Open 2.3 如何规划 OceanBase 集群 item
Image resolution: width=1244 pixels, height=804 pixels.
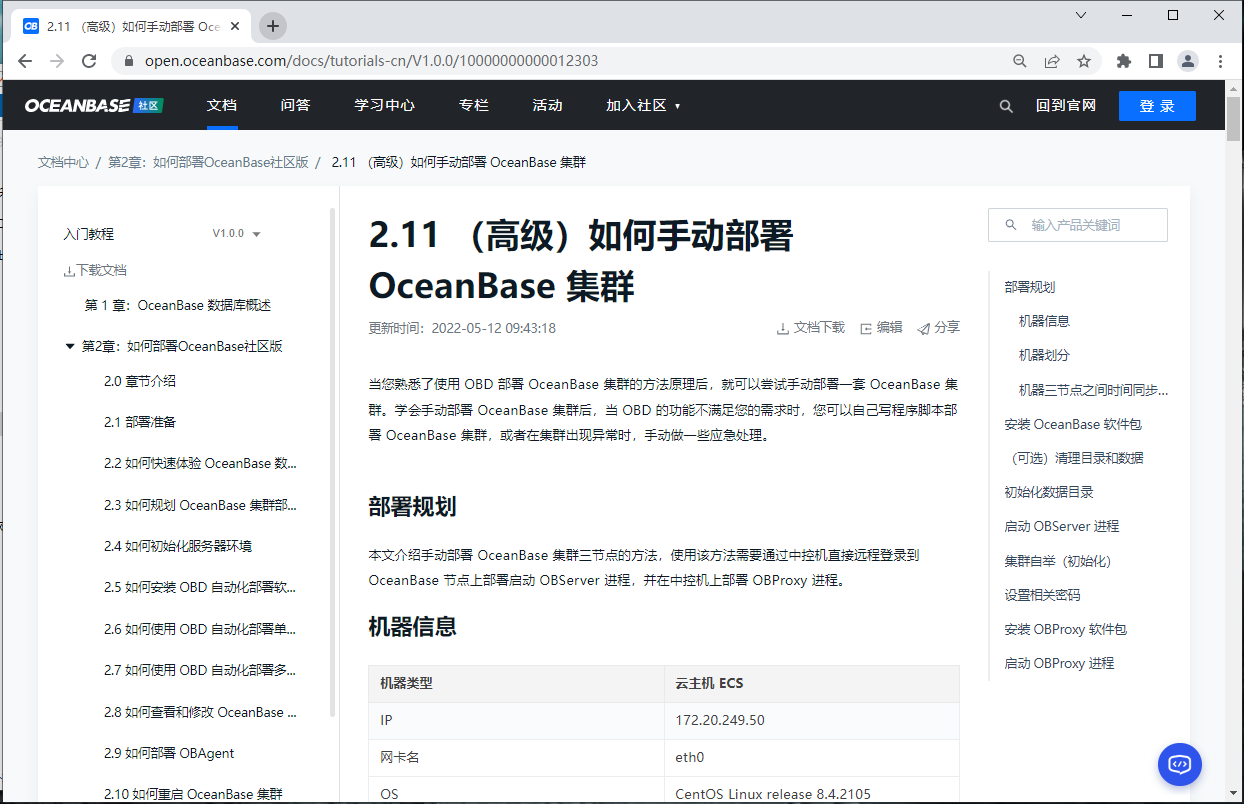click(x=200, y=505)
